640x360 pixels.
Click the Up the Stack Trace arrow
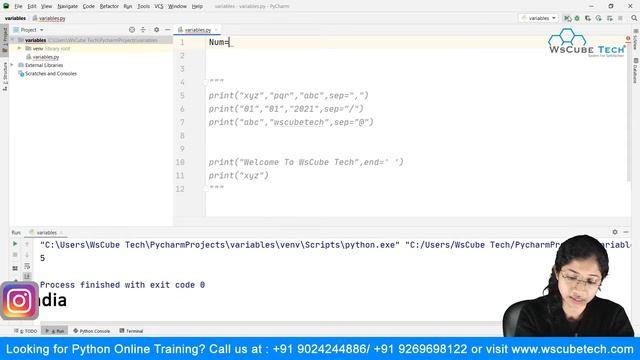tap(27, 244)
